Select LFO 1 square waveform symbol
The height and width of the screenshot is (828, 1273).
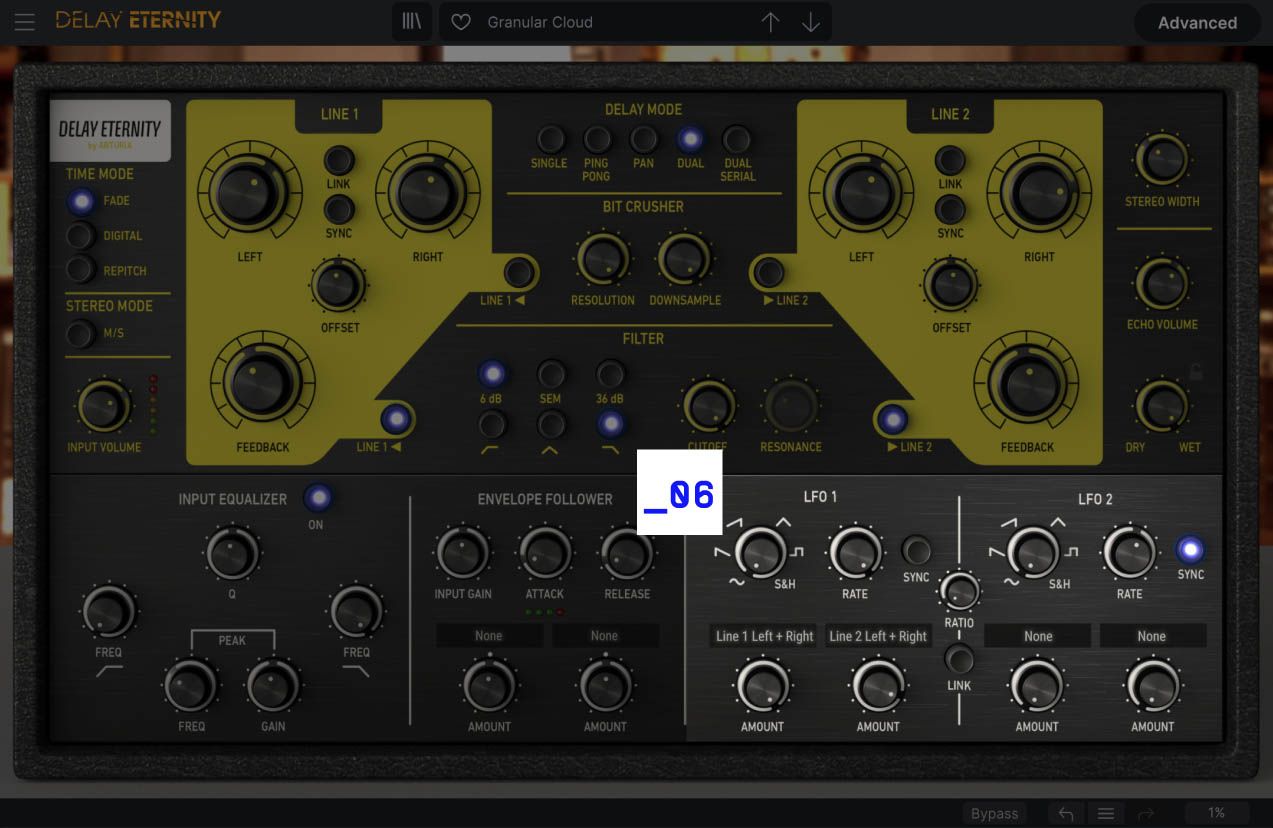[x=798, y=552]
